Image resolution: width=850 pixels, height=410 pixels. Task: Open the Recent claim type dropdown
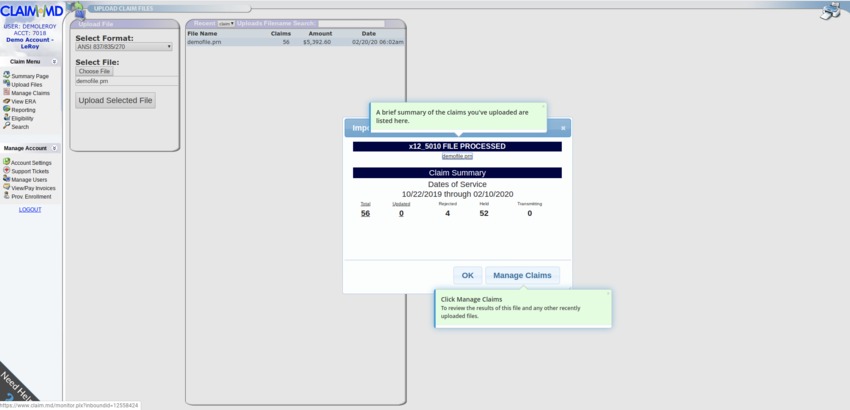(225, 23)
